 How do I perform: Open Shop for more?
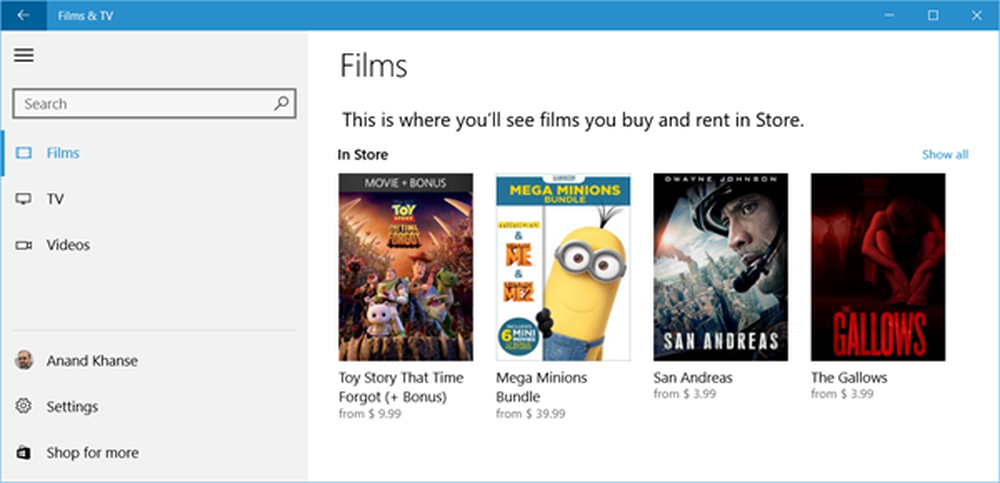154,452
